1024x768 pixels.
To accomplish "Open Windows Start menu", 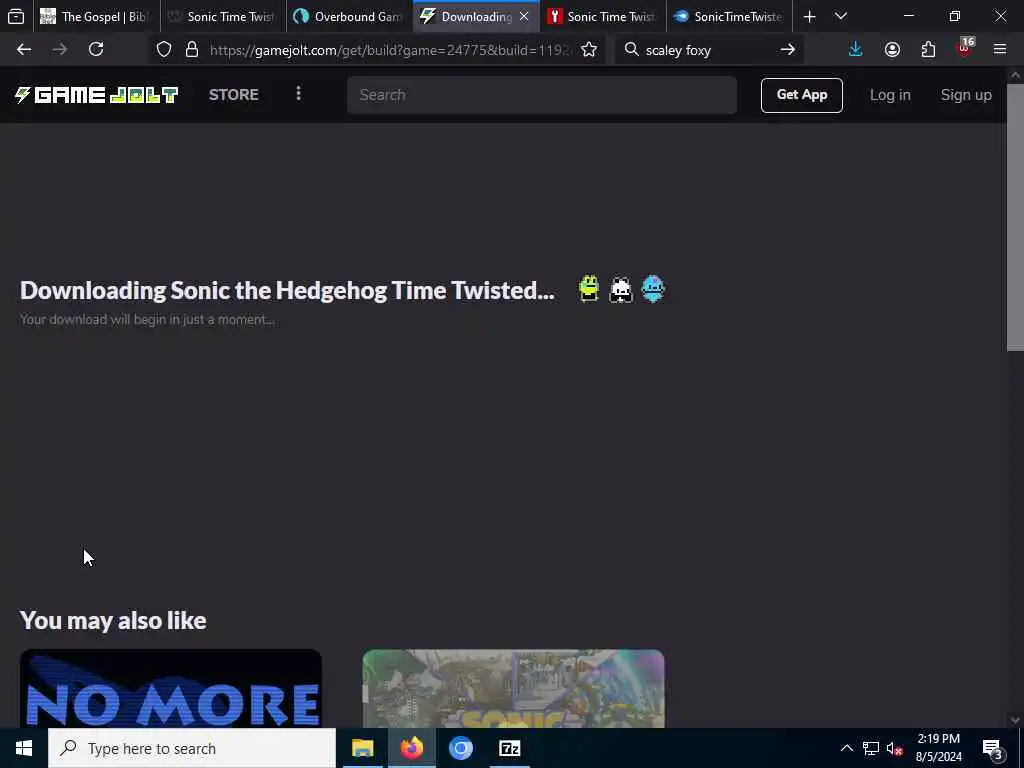I will point(24,748).
